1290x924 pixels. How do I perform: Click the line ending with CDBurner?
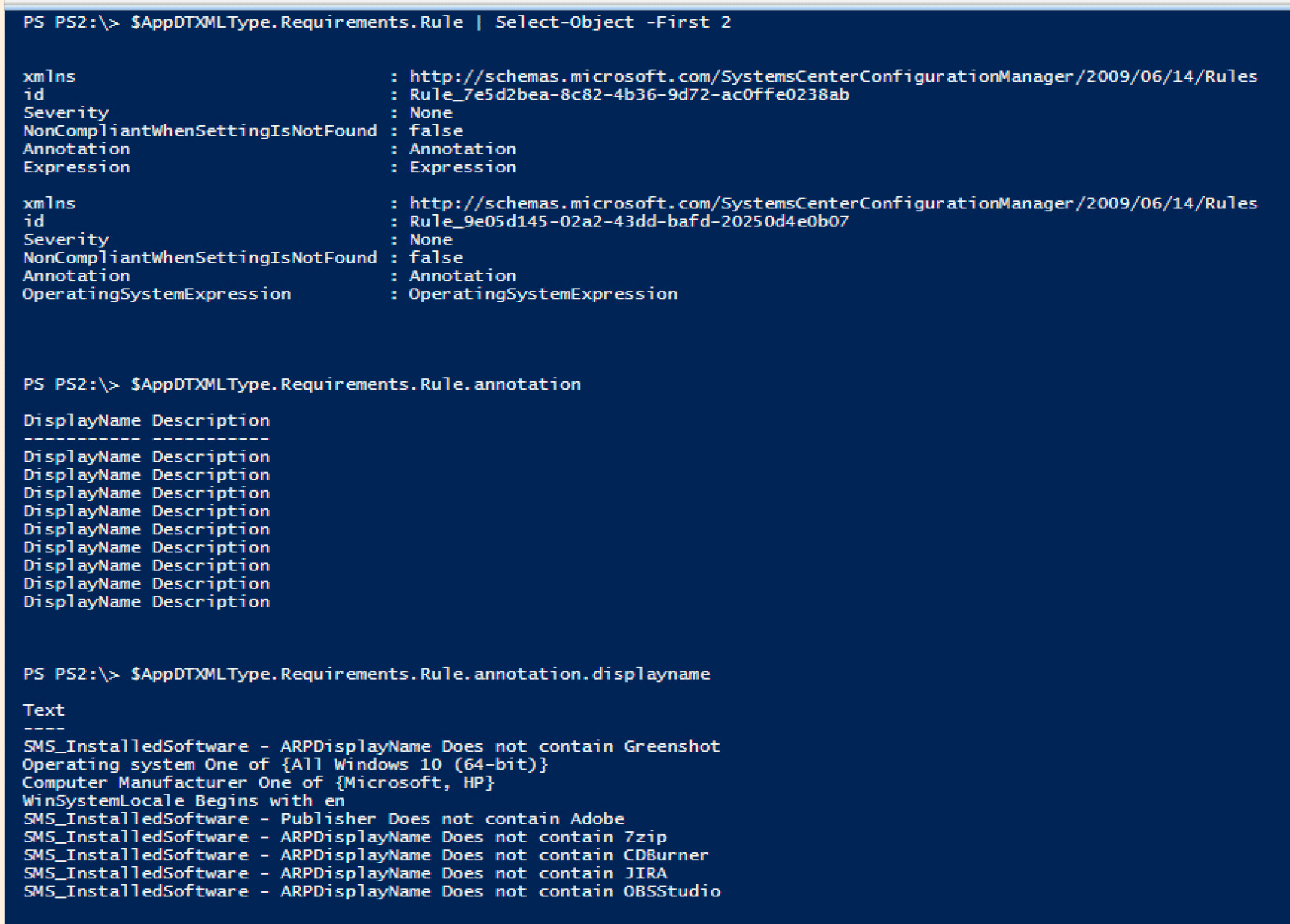tap(365, 855)
